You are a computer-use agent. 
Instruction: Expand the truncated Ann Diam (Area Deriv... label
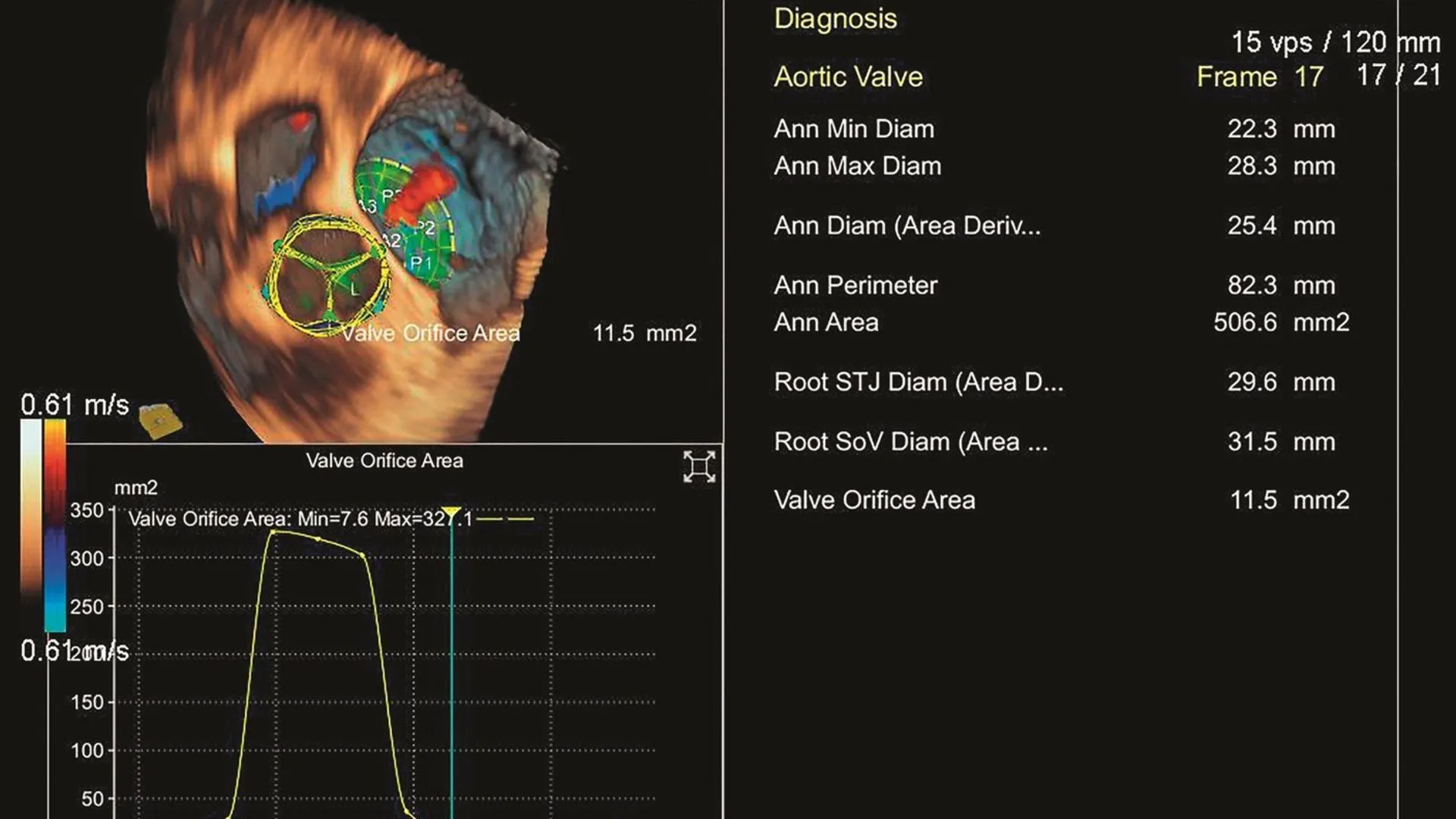coord(907,226)
